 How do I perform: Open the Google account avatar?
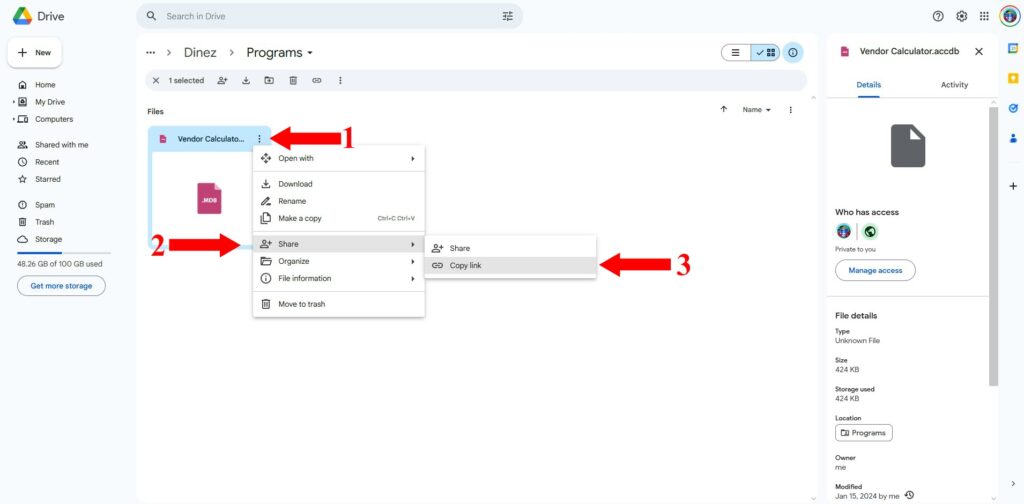tap(1009, 16)
